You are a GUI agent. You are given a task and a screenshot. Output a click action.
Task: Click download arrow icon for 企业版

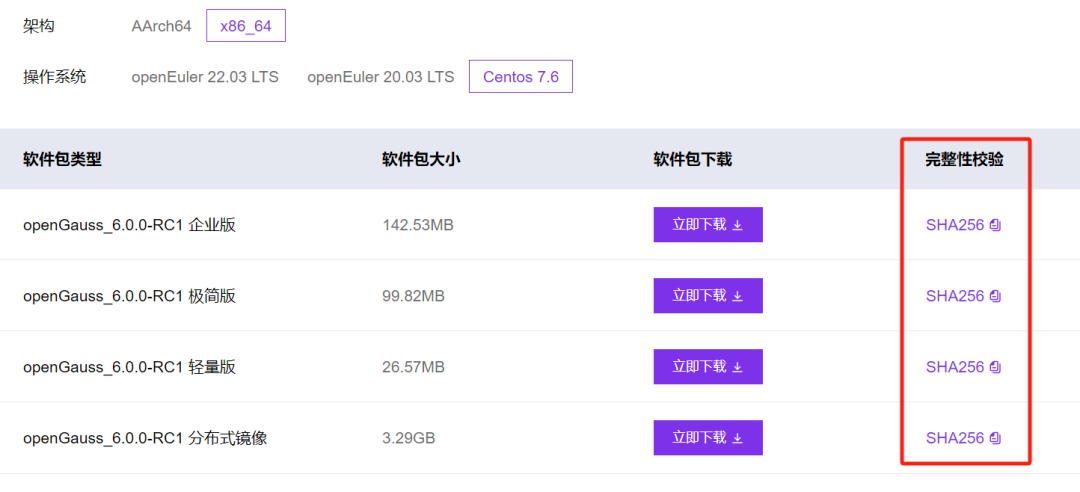pyautogui.click(x=738, y=225)
